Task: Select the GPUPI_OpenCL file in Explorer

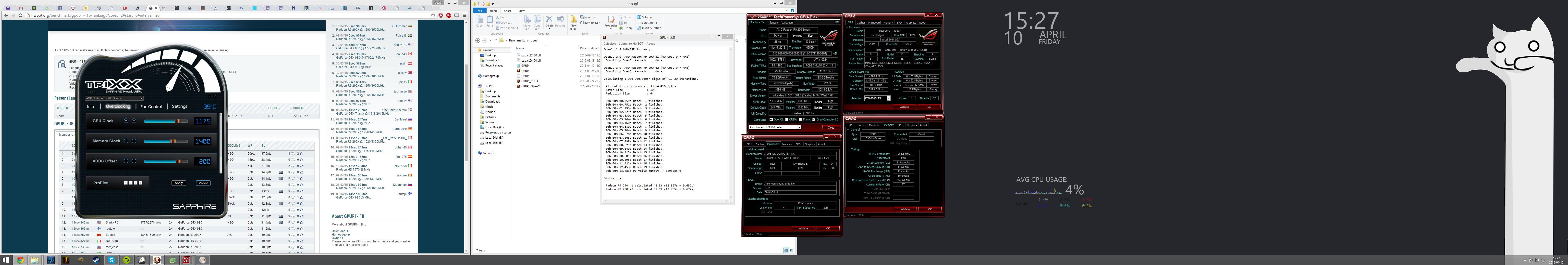Action: pyautogui.click(x=529, y=87)
